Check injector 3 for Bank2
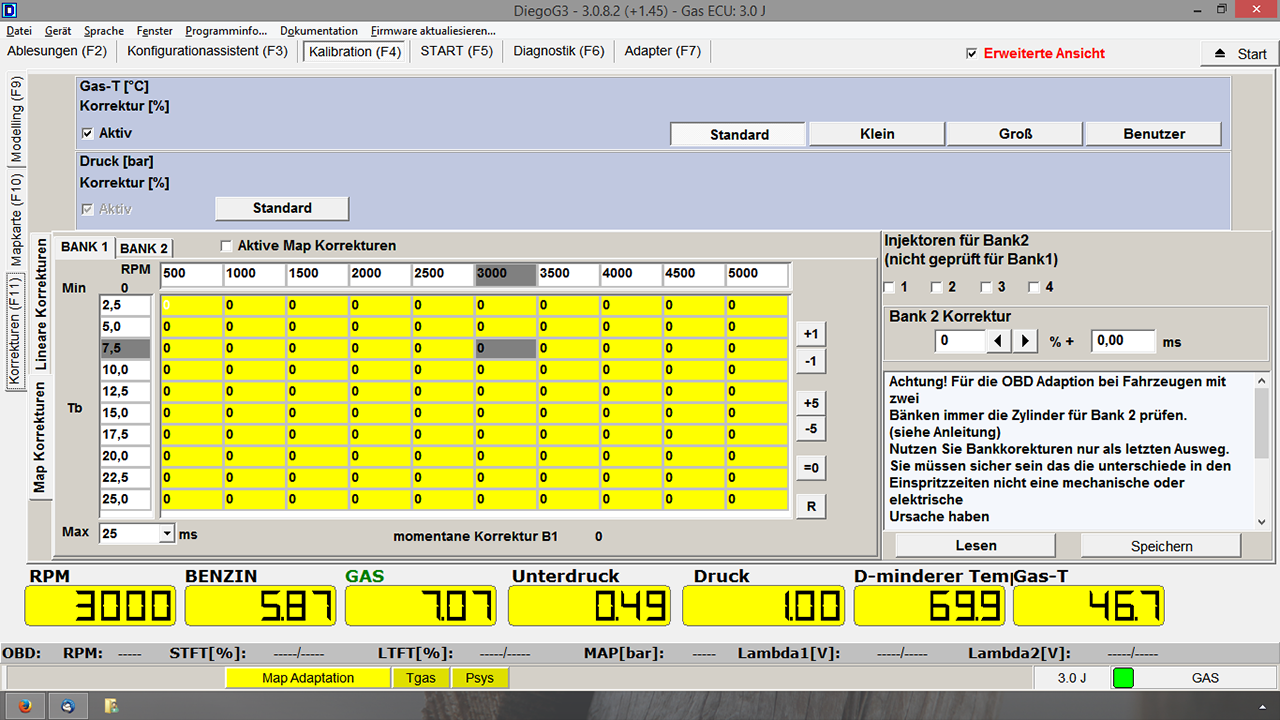The width and height of the screenshot is (1280, 720). point(987,288)
